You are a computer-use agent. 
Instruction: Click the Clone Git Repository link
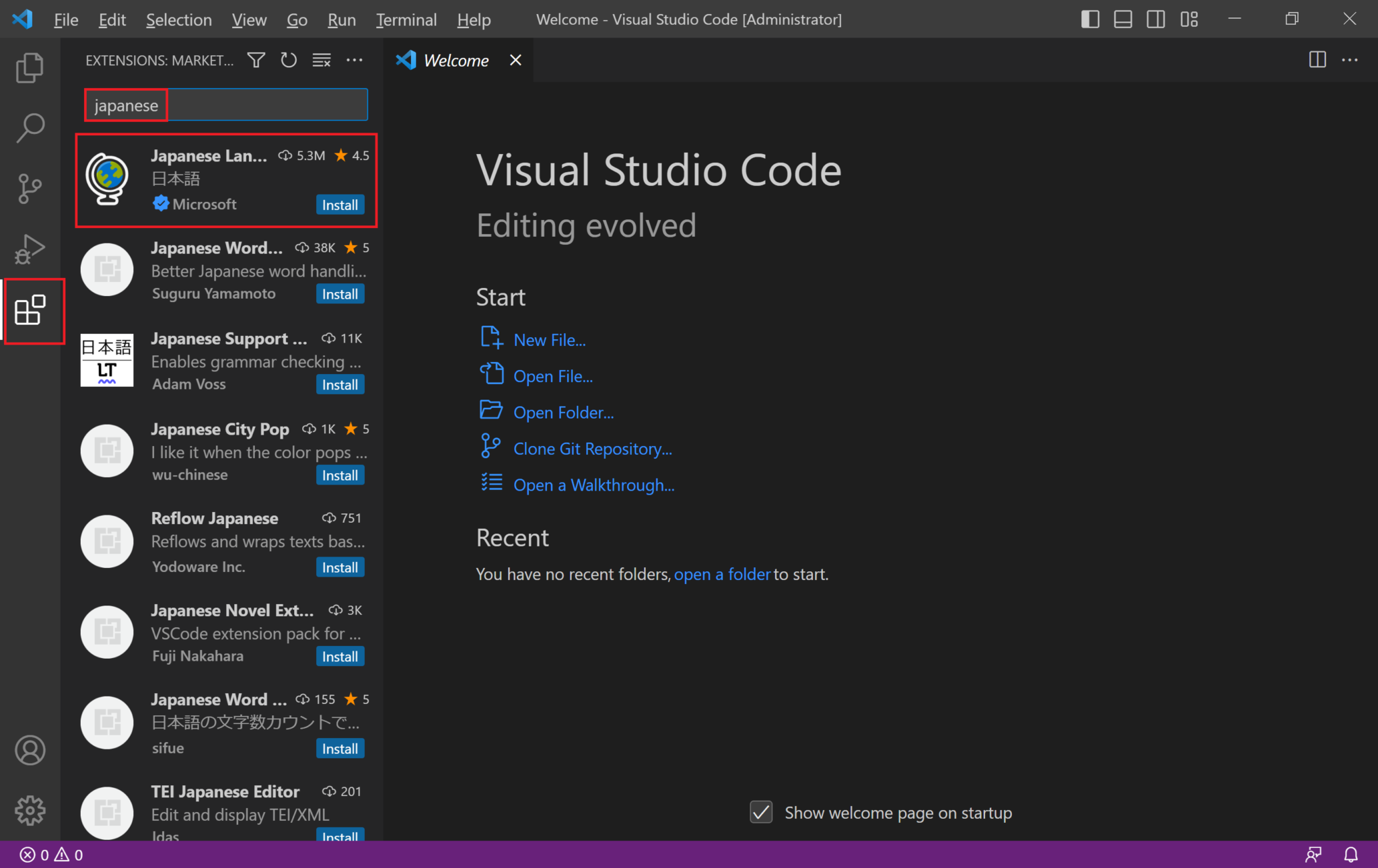tap(592, 449)
